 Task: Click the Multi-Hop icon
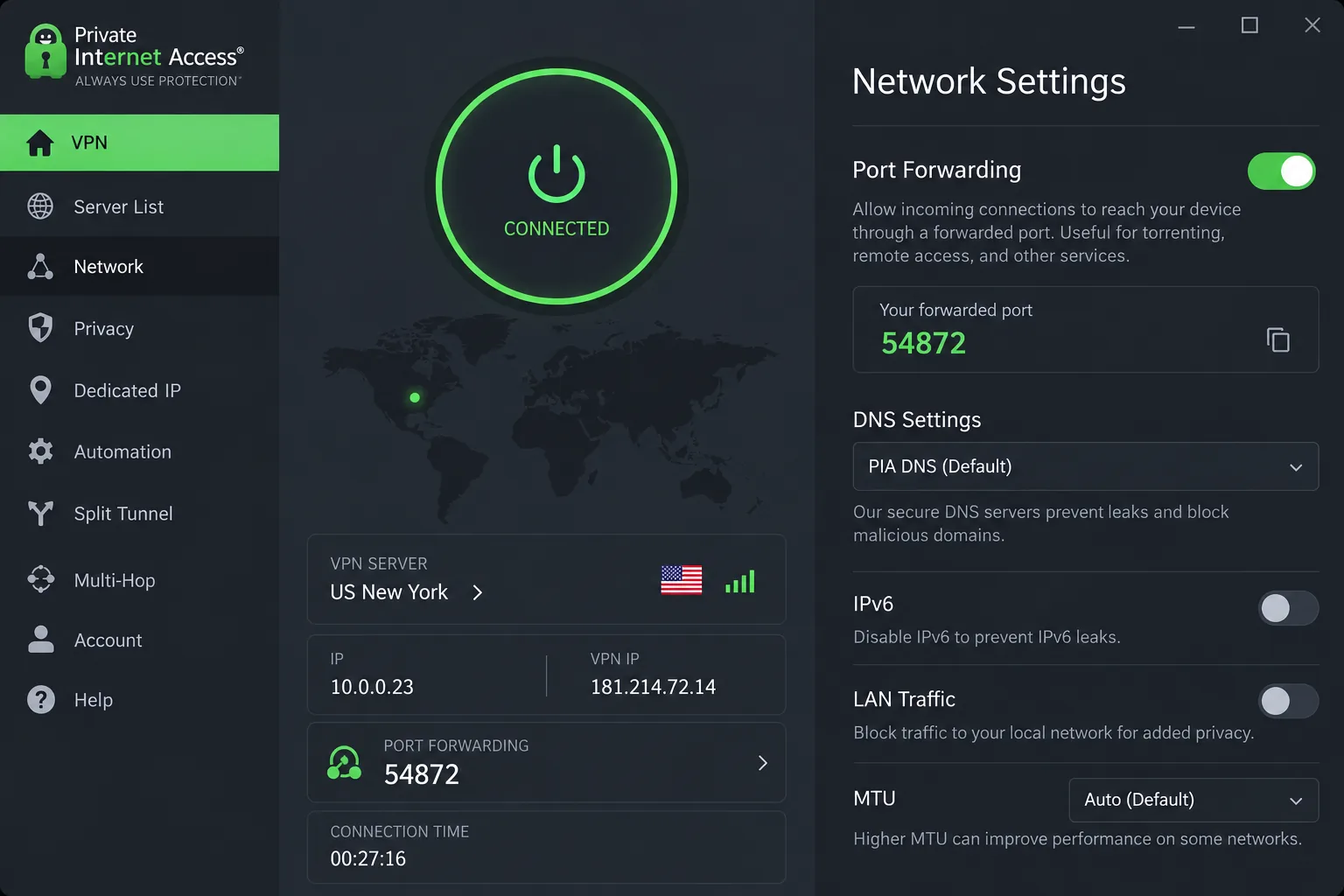[40, 579]
